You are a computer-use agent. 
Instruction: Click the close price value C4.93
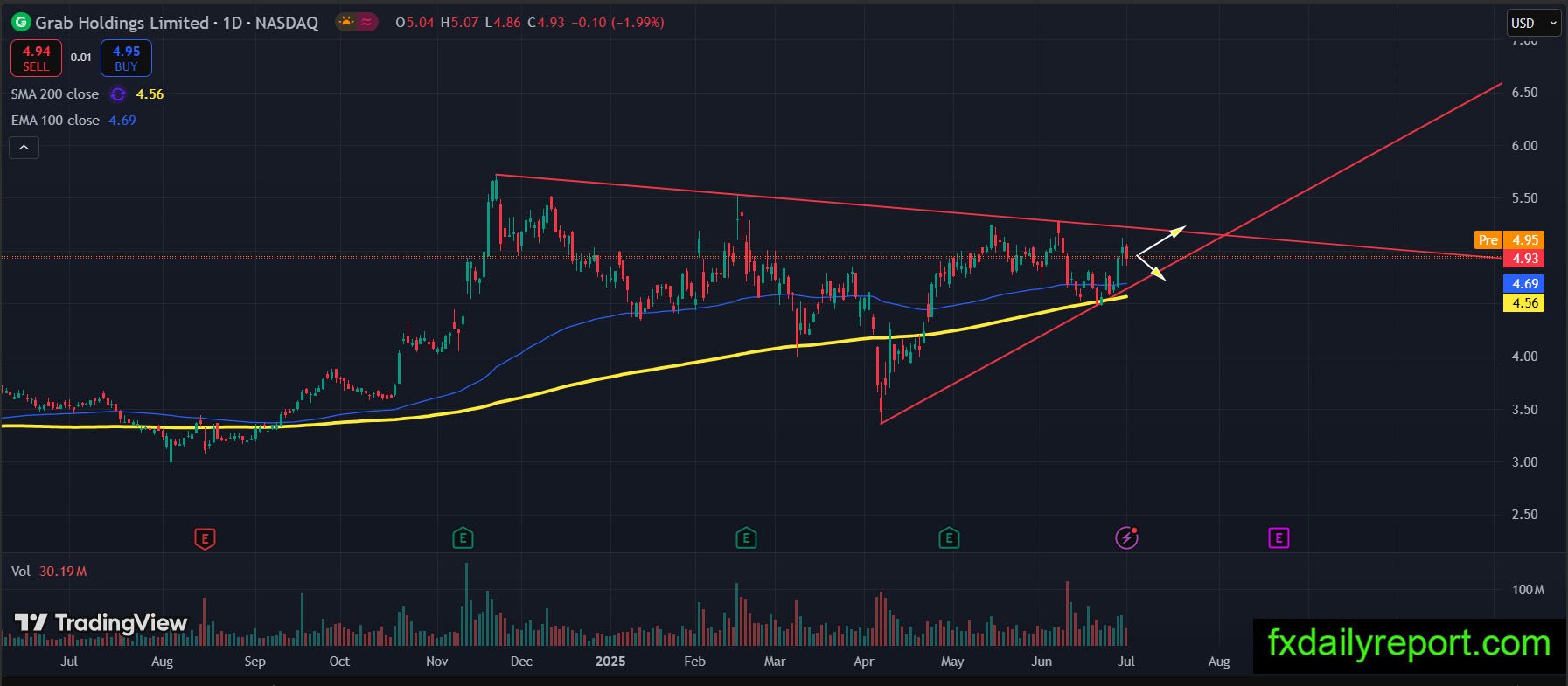tap(546, 23)
